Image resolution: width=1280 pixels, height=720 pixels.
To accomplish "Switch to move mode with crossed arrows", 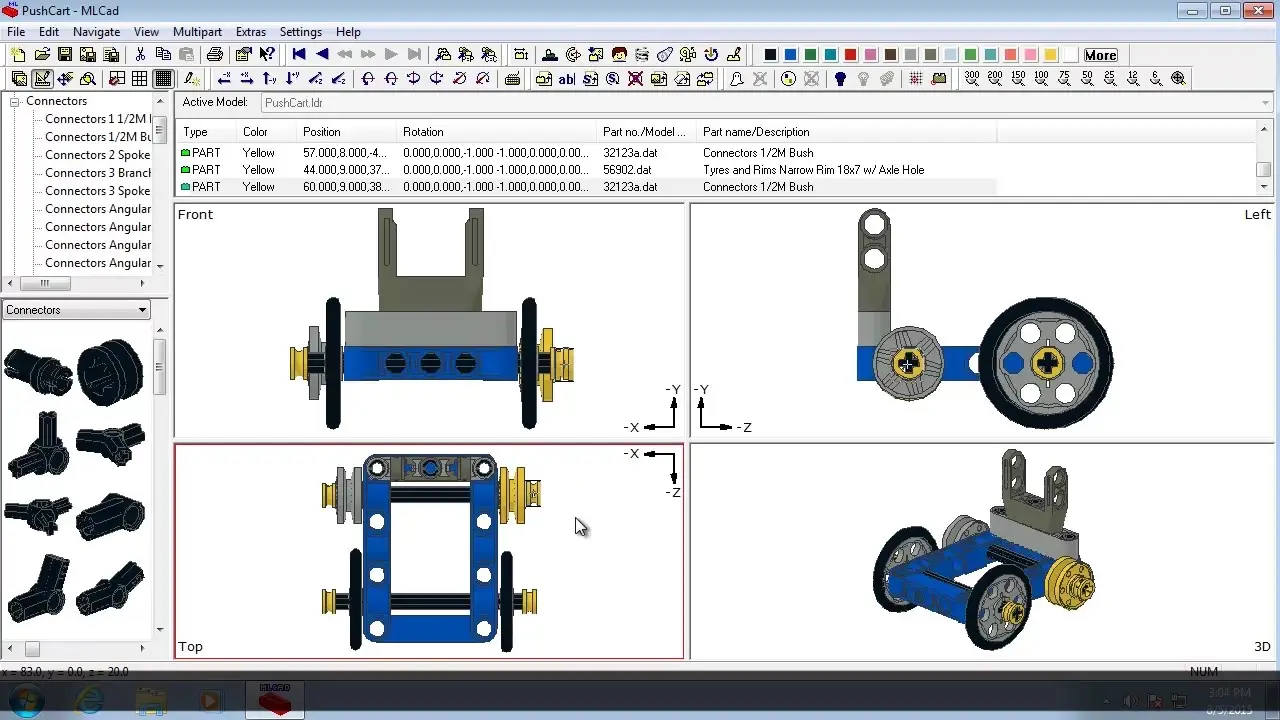I will [x=65, y=78].
